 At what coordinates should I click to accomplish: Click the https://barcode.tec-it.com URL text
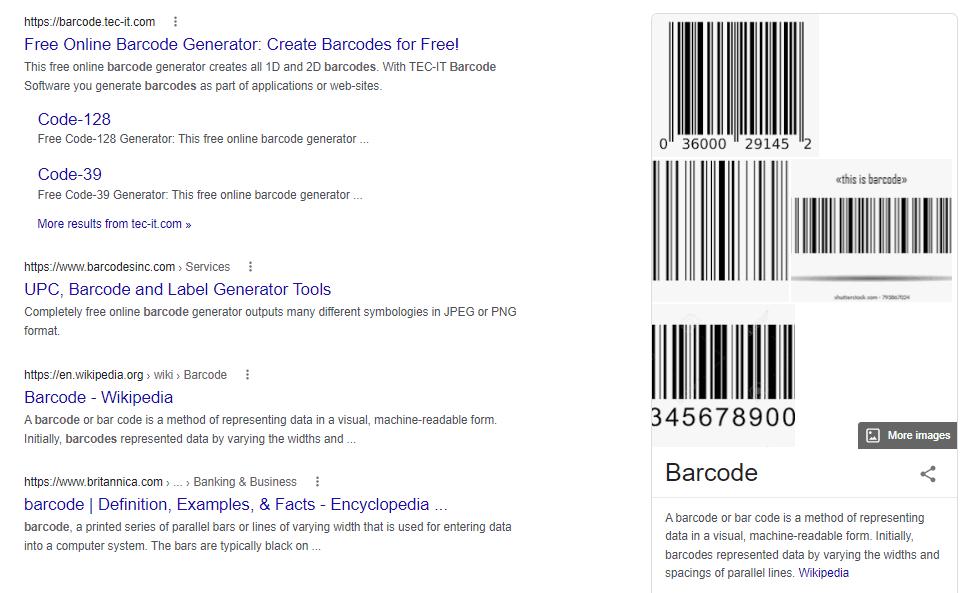click(90, 22)
